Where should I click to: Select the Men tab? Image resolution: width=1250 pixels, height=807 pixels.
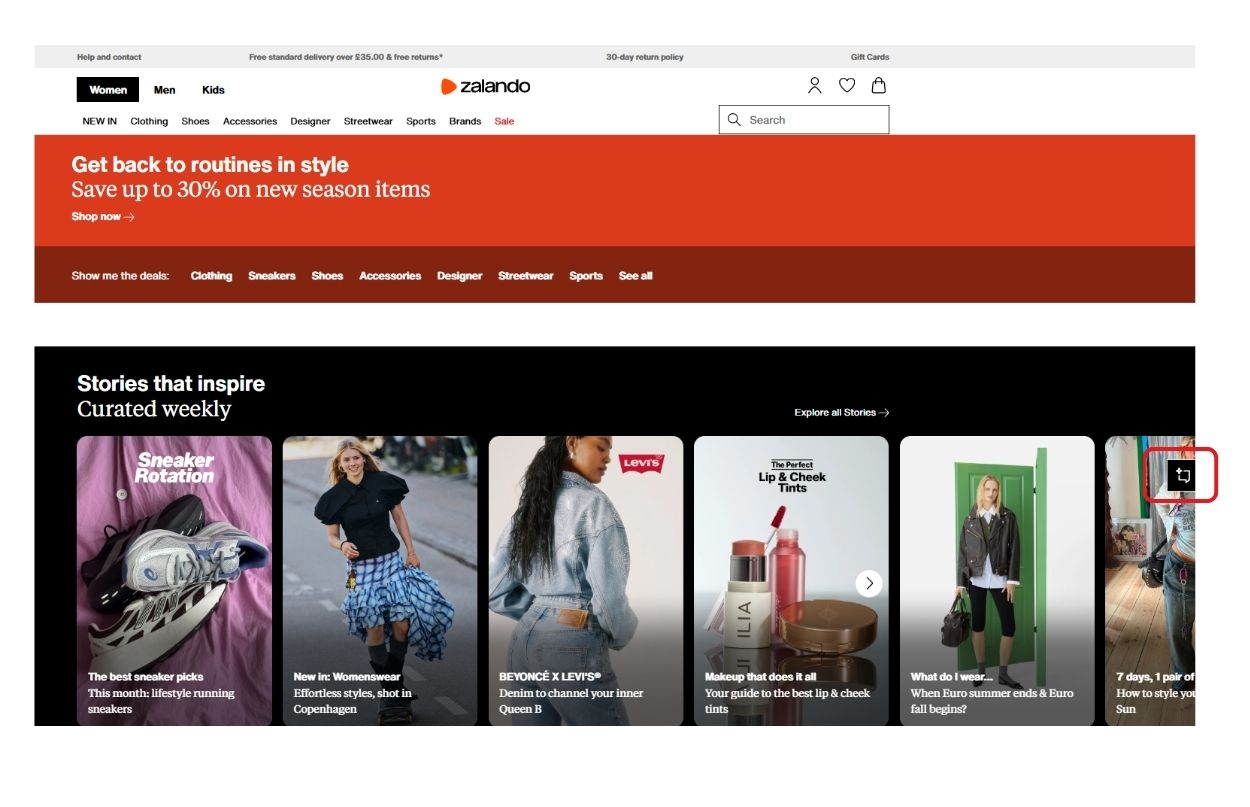165,90
